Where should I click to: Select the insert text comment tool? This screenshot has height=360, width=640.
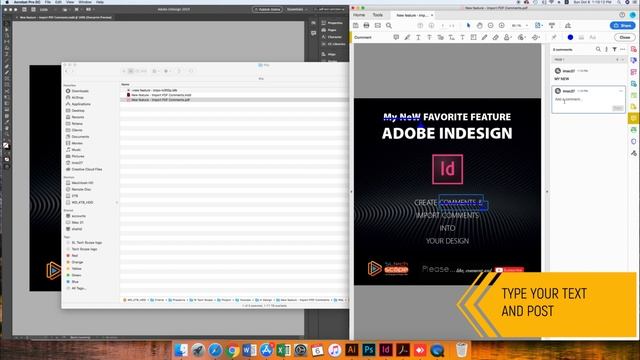click(x=451, y=37)
